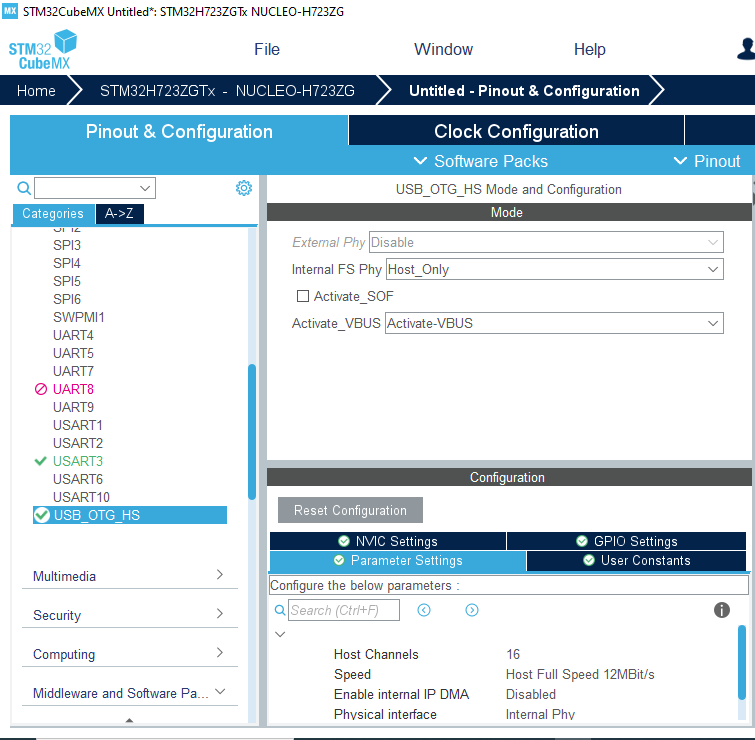Viewport: 755px width, 740px height.
Task: Select the Categories tab
Action: (53, 214)
